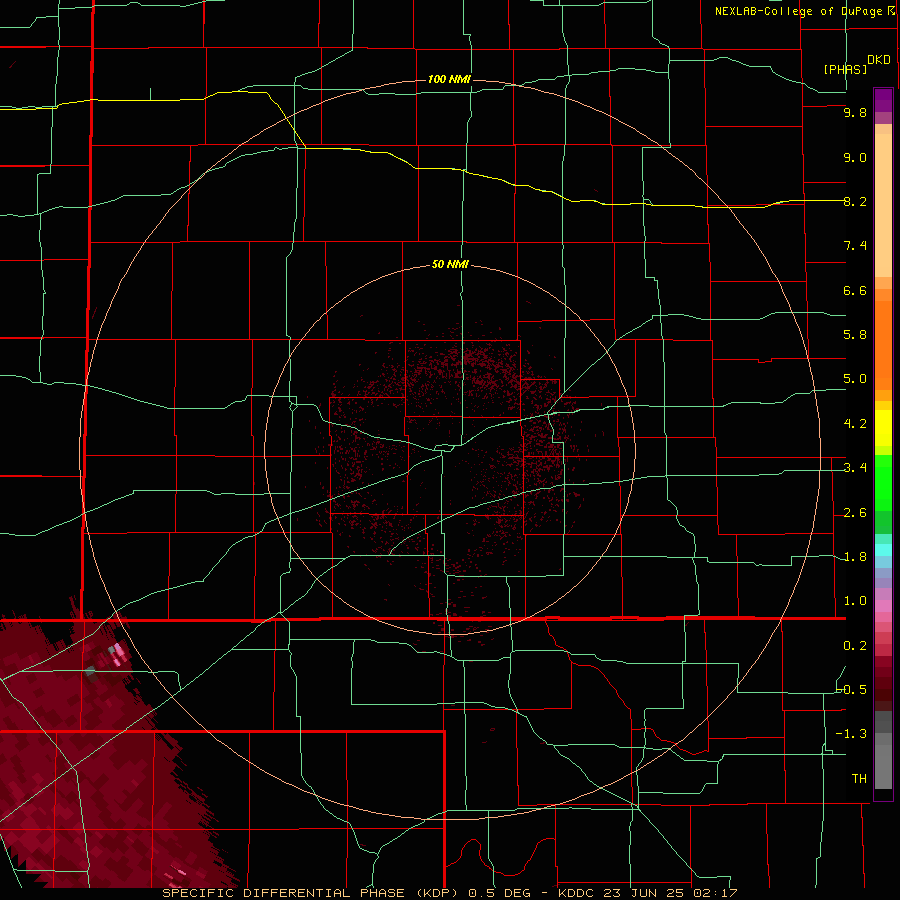Click the "9.0" value on the color scale
This screenshot has width=900, height=900.
tap(855, 157)
